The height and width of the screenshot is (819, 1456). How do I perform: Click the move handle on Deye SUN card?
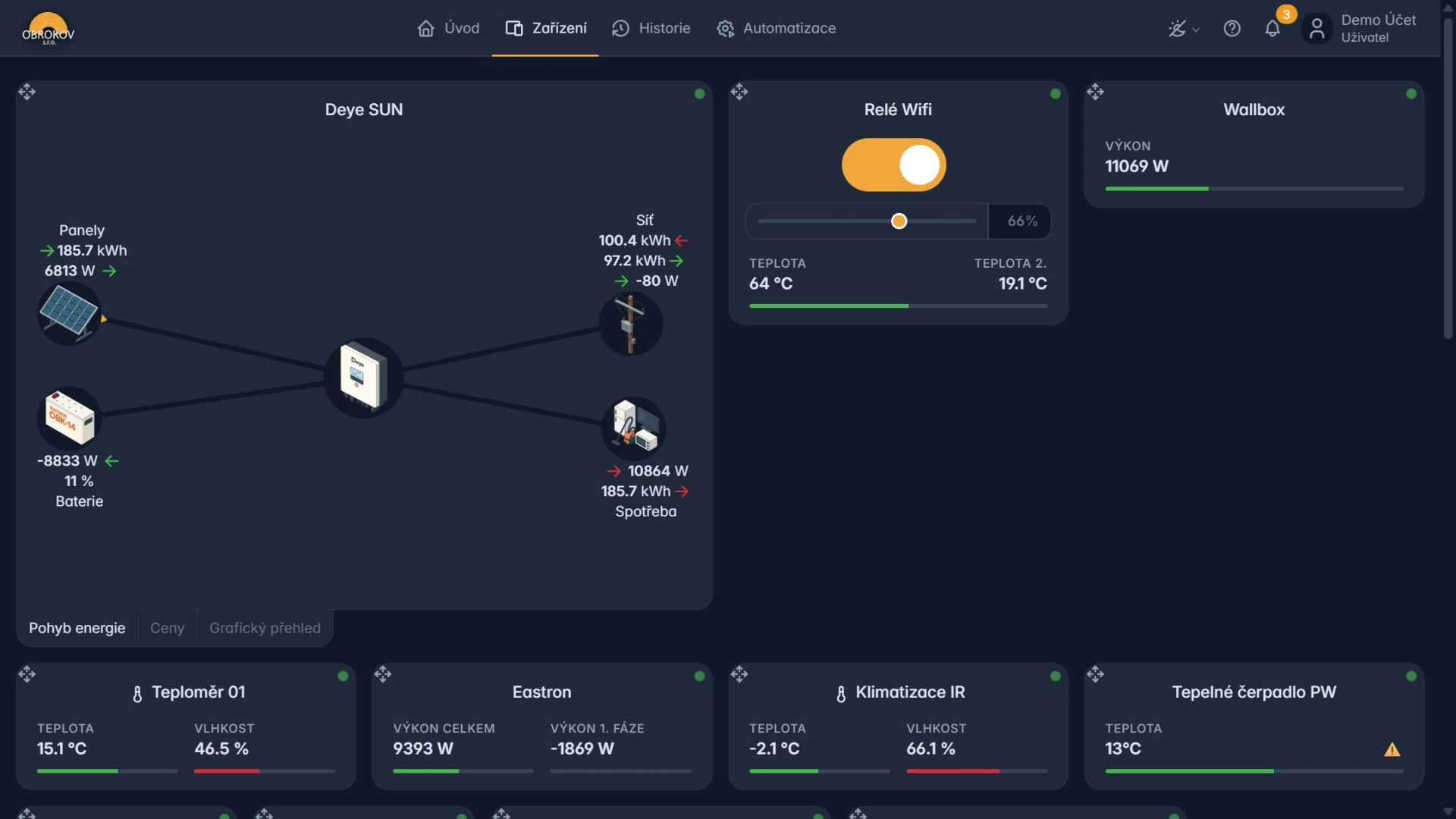click(27, 92)
